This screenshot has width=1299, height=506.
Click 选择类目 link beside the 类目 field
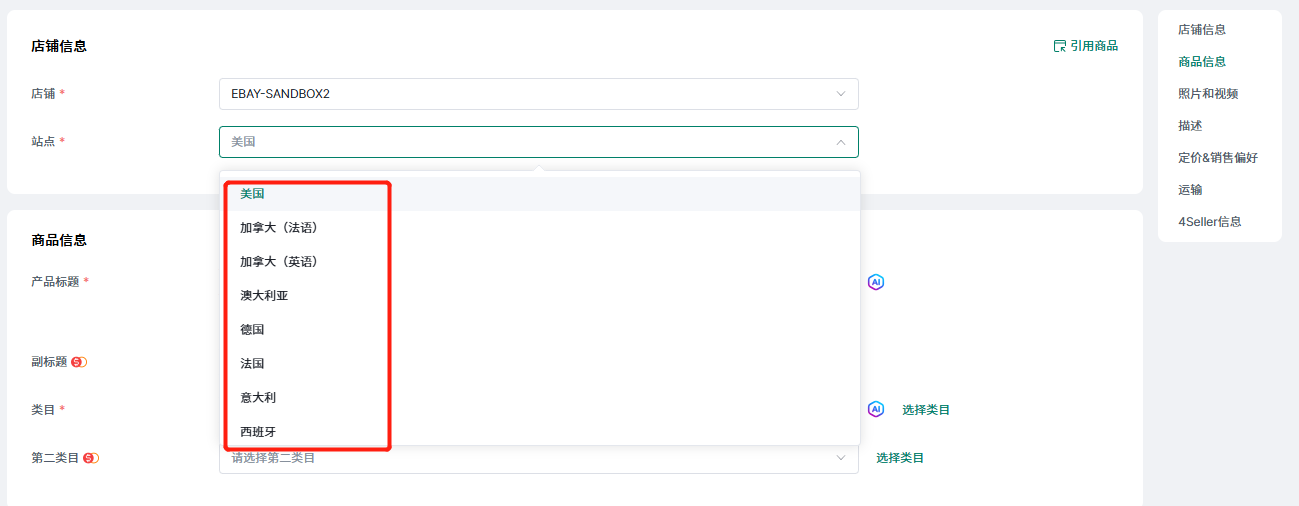tap(925, 410)
